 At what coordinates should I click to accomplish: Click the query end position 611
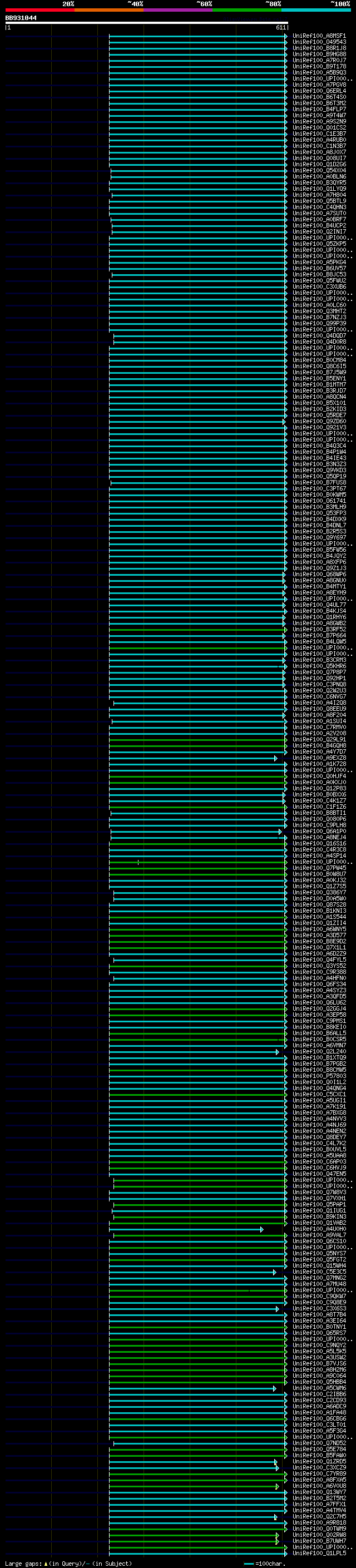tap(280, 27)
